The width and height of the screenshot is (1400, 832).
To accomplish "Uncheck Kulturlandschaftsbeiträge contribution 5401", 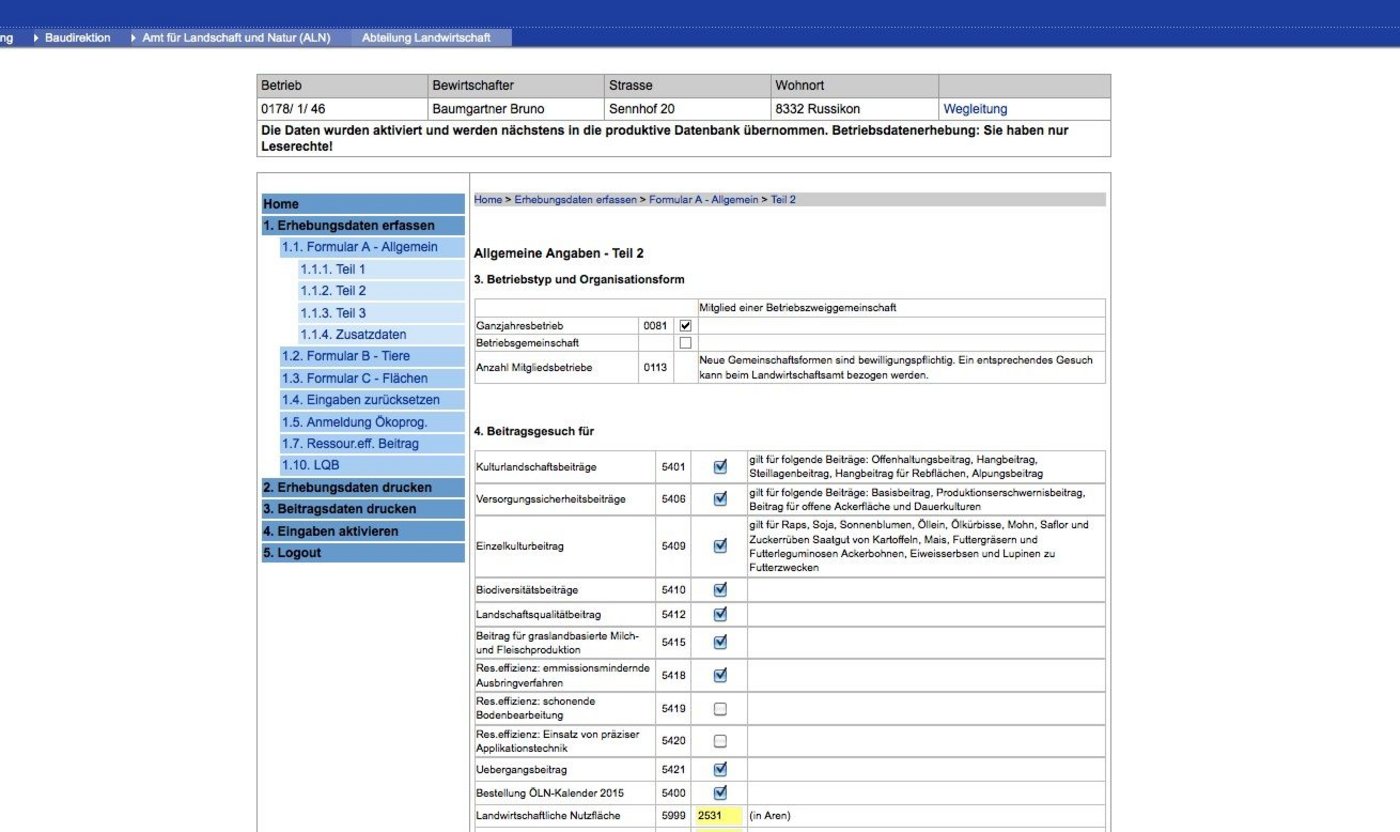I will (718, 466).
